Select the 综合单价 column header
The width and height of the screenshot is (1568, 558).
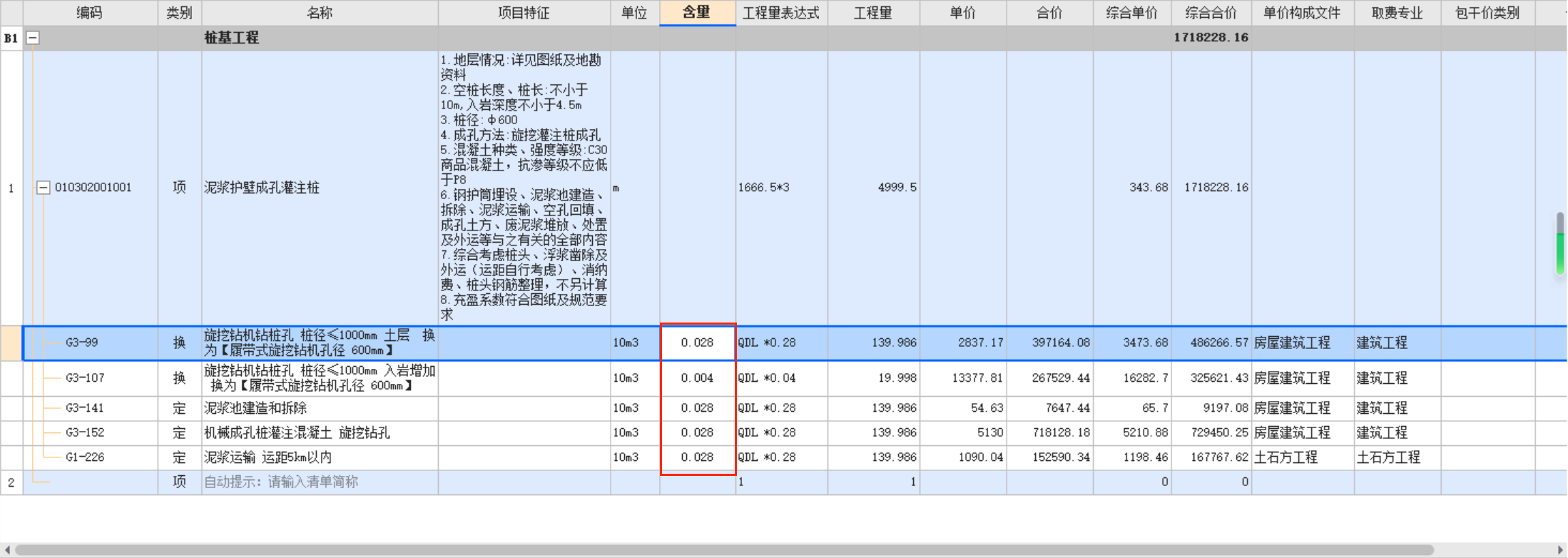1132,13
